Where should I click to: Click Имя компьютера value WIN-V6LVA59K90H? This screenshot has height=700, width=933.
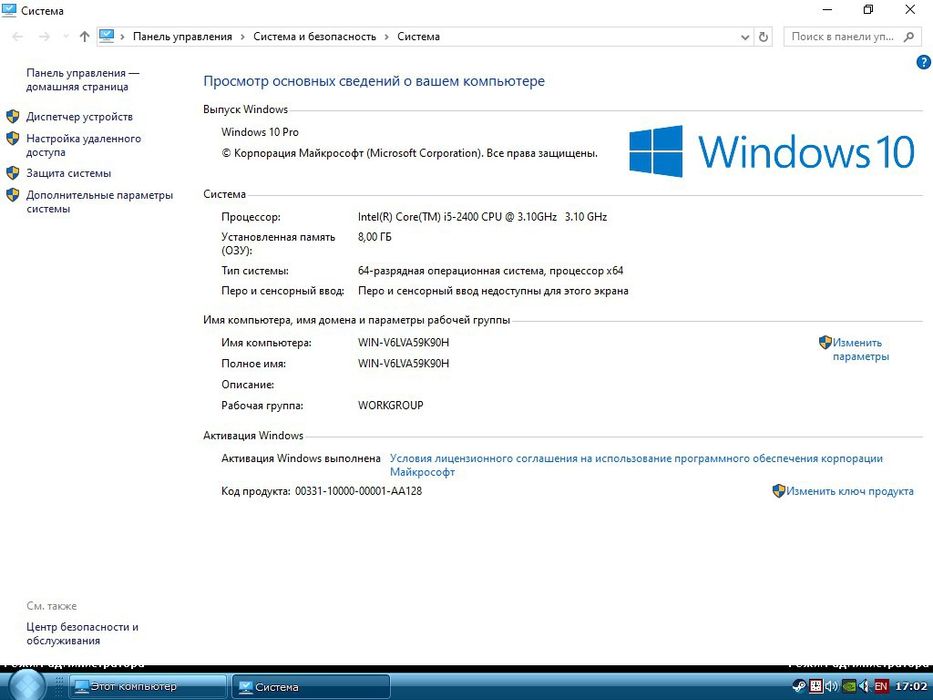[x=403, y=342]
